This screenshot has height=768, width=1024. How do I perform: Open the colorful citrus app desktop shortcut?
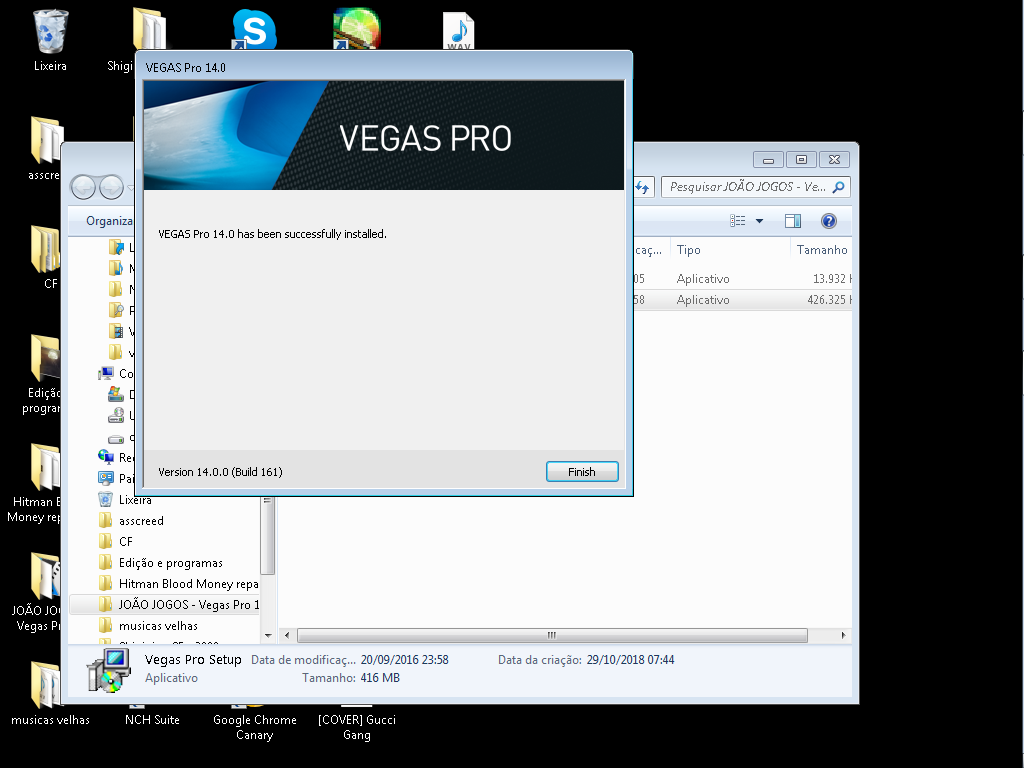coord(356,29)
